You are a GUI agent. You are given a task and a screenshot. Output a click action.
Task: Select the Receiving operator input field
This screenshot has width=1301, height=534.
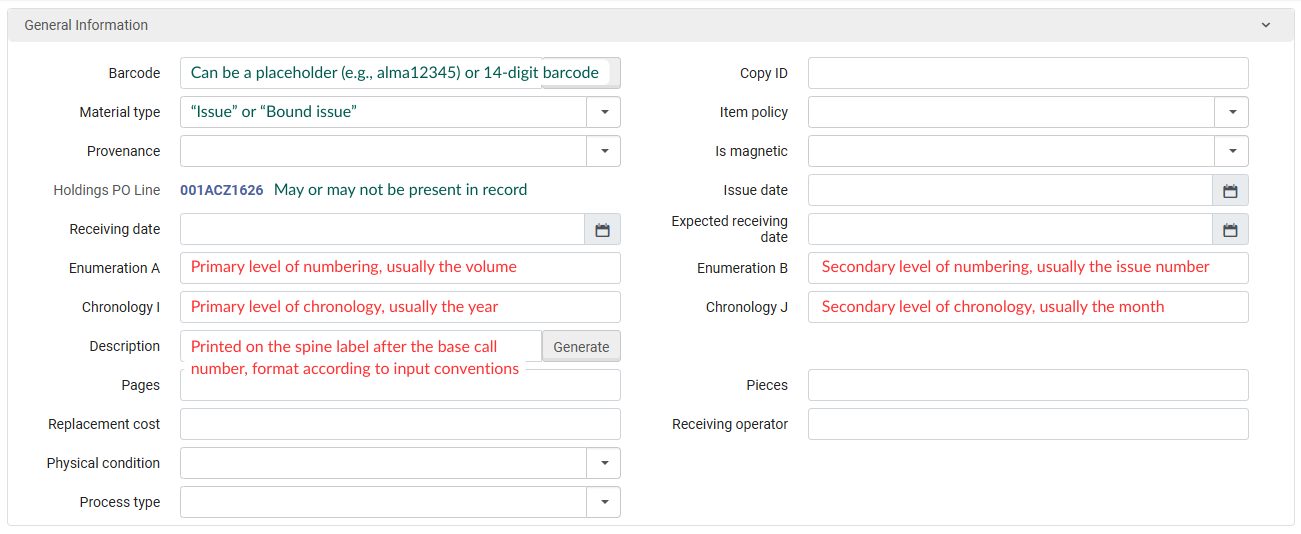tap(1027, 424)
